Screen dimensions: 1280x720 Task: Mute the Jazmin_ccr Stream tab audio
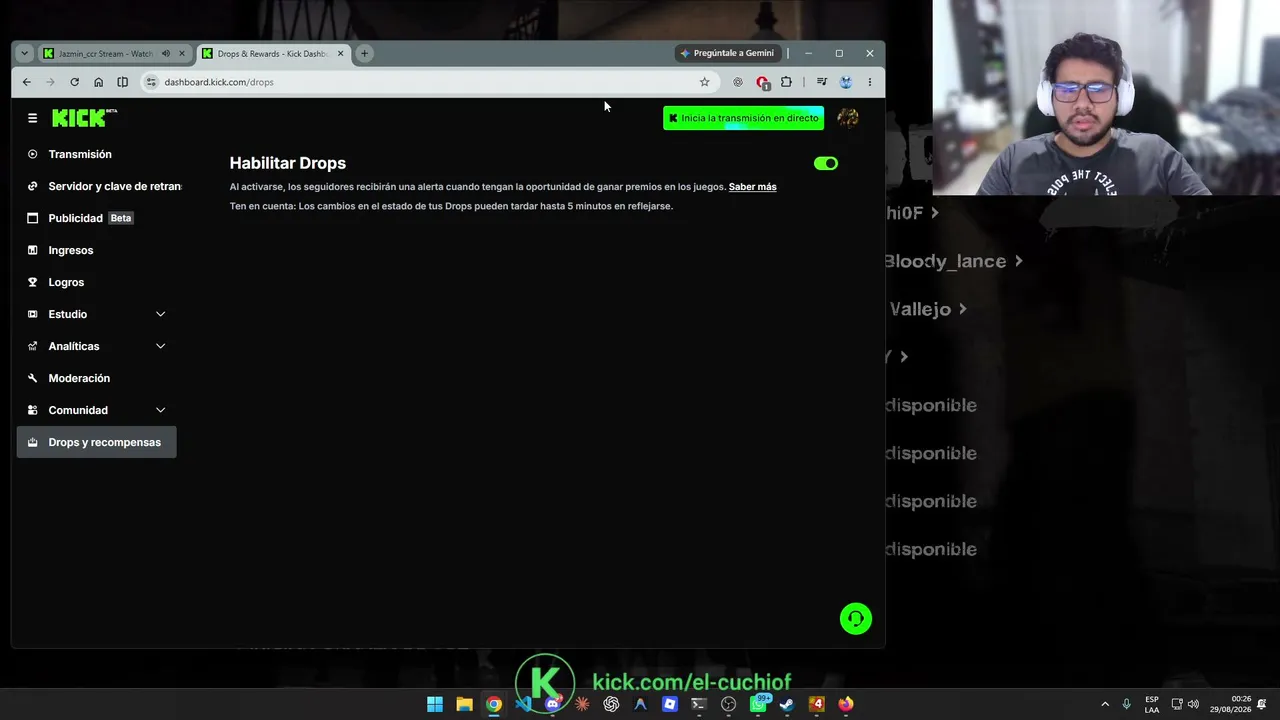point(166,53)
